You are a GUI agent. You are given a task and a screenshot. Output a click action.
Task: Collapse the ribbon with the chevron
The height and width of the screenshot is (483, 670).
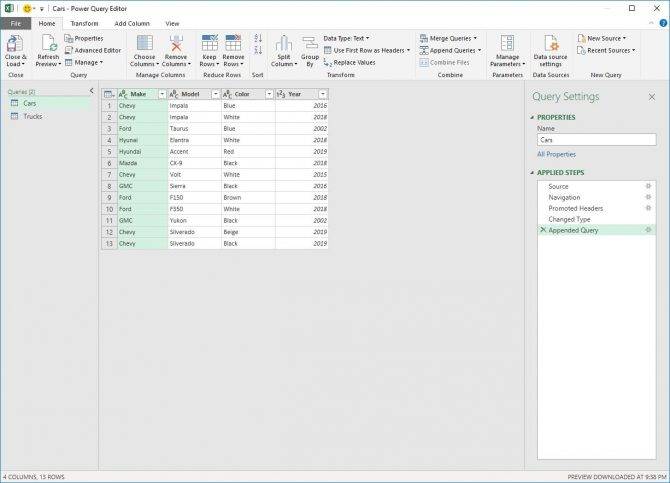pos(651,24)
